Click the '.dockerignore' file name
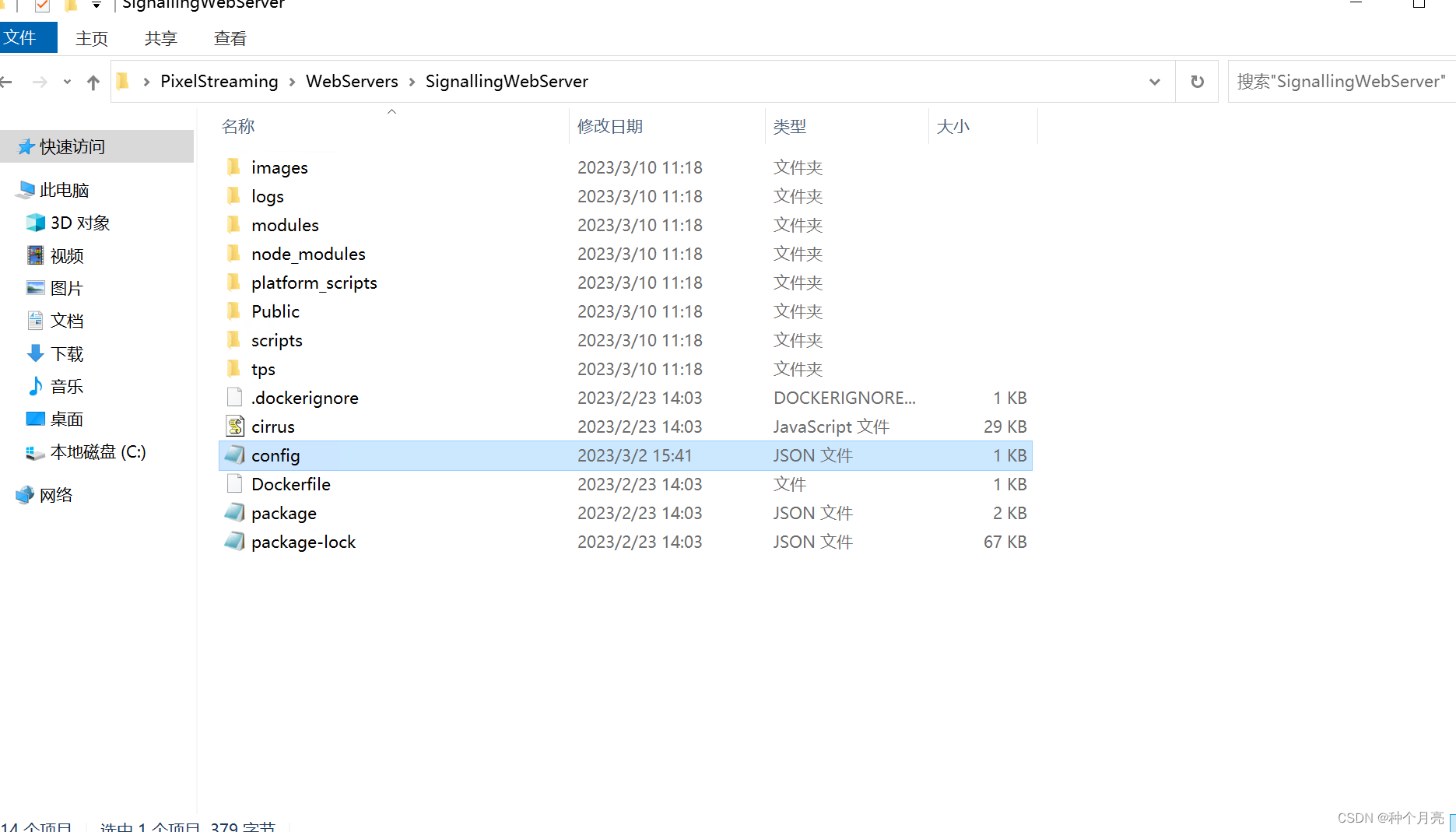This screenshot has height=832, width=1456. pyautogui.click(x=304, y=398)
